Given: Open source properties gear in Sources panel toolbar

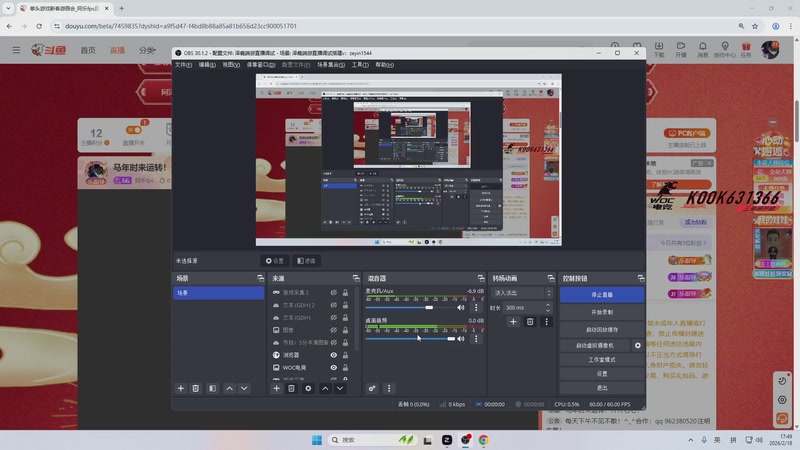Looking at the screenshot, I should coord(308,388).
